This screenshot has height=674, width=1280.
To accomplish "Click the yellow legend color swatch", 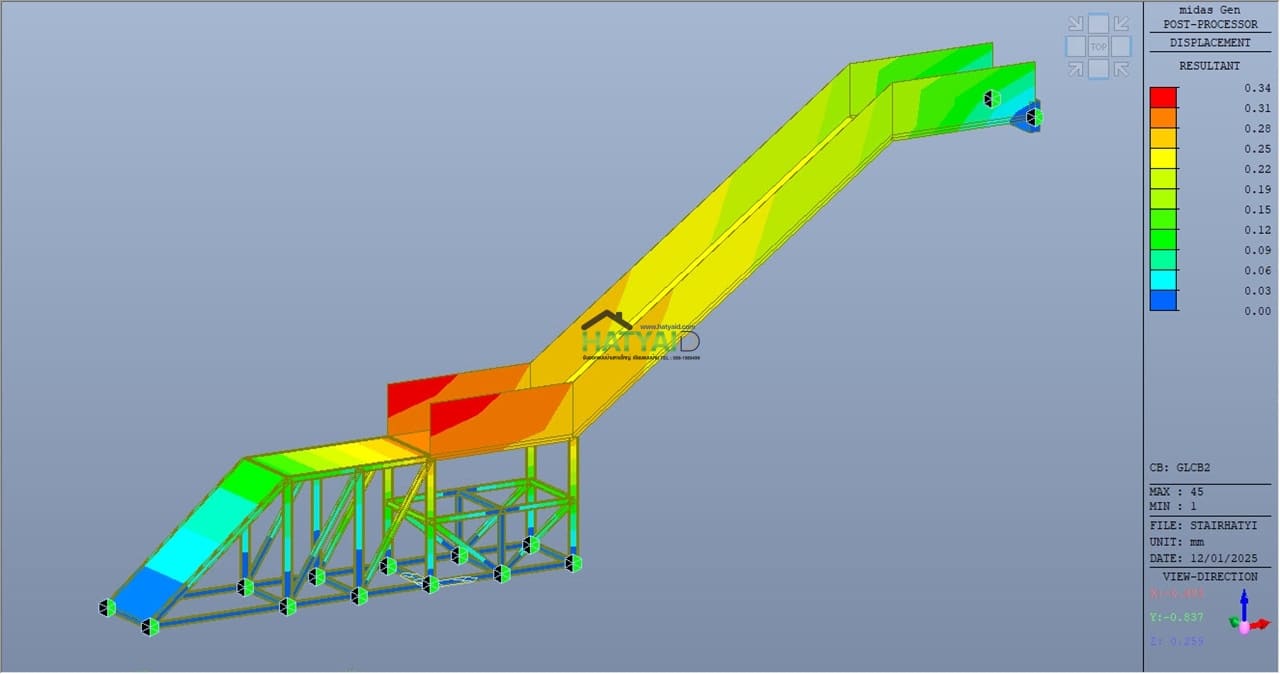I will click(1163, 158).
